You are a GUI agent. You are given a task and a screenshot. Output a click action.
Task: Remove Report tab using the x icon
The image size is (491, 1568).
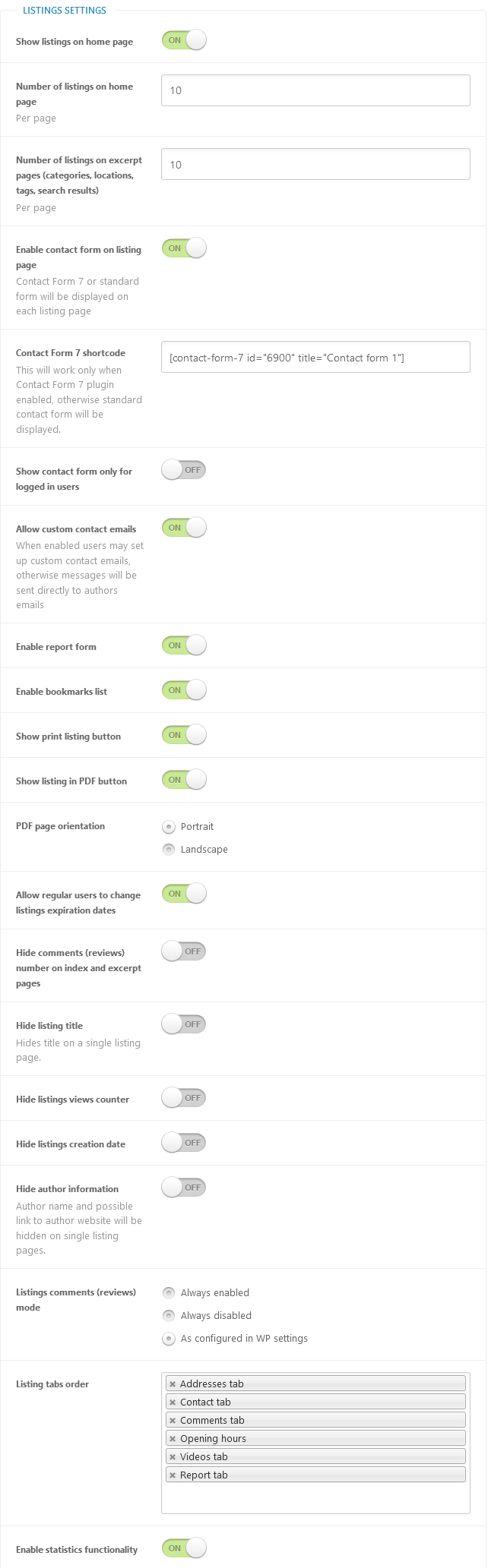point(173,1475)
